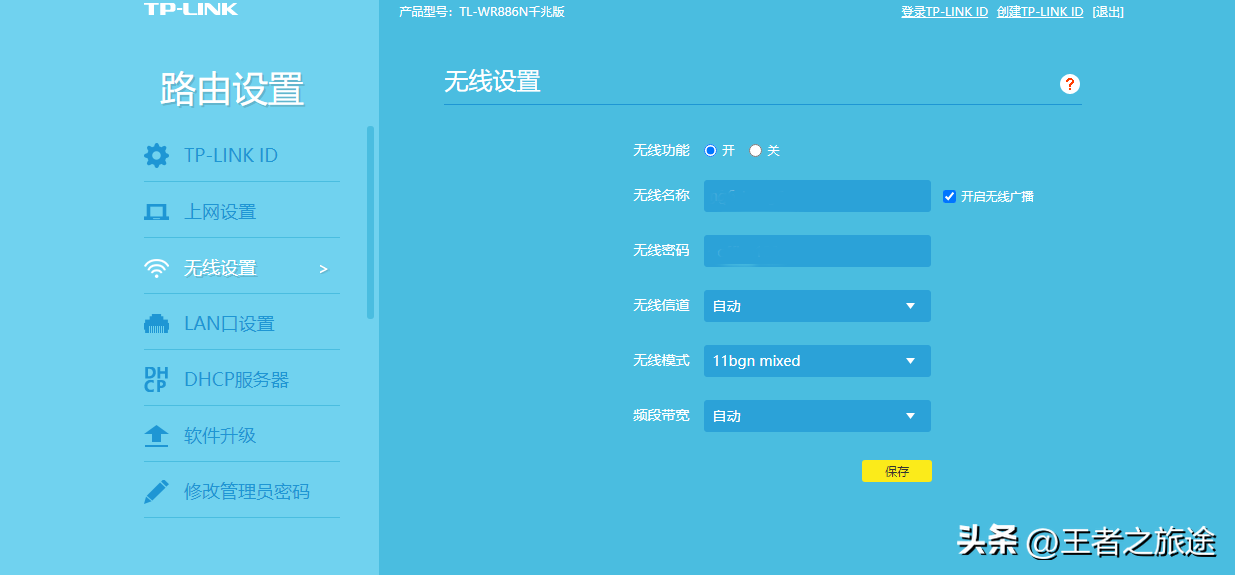
Task: Click the 无线功能 label
Action: pos(661,150)
